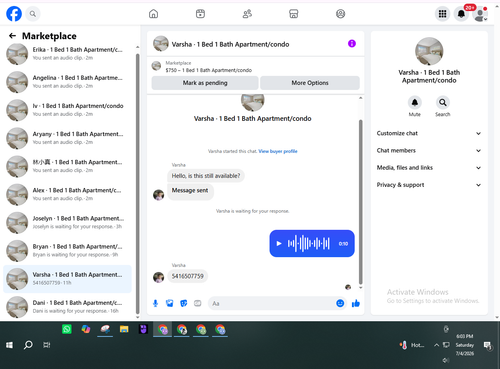Click Varsha's avatar beside phone number message
500x369 pixels.
pyautogui.click(x=158, y=277)
